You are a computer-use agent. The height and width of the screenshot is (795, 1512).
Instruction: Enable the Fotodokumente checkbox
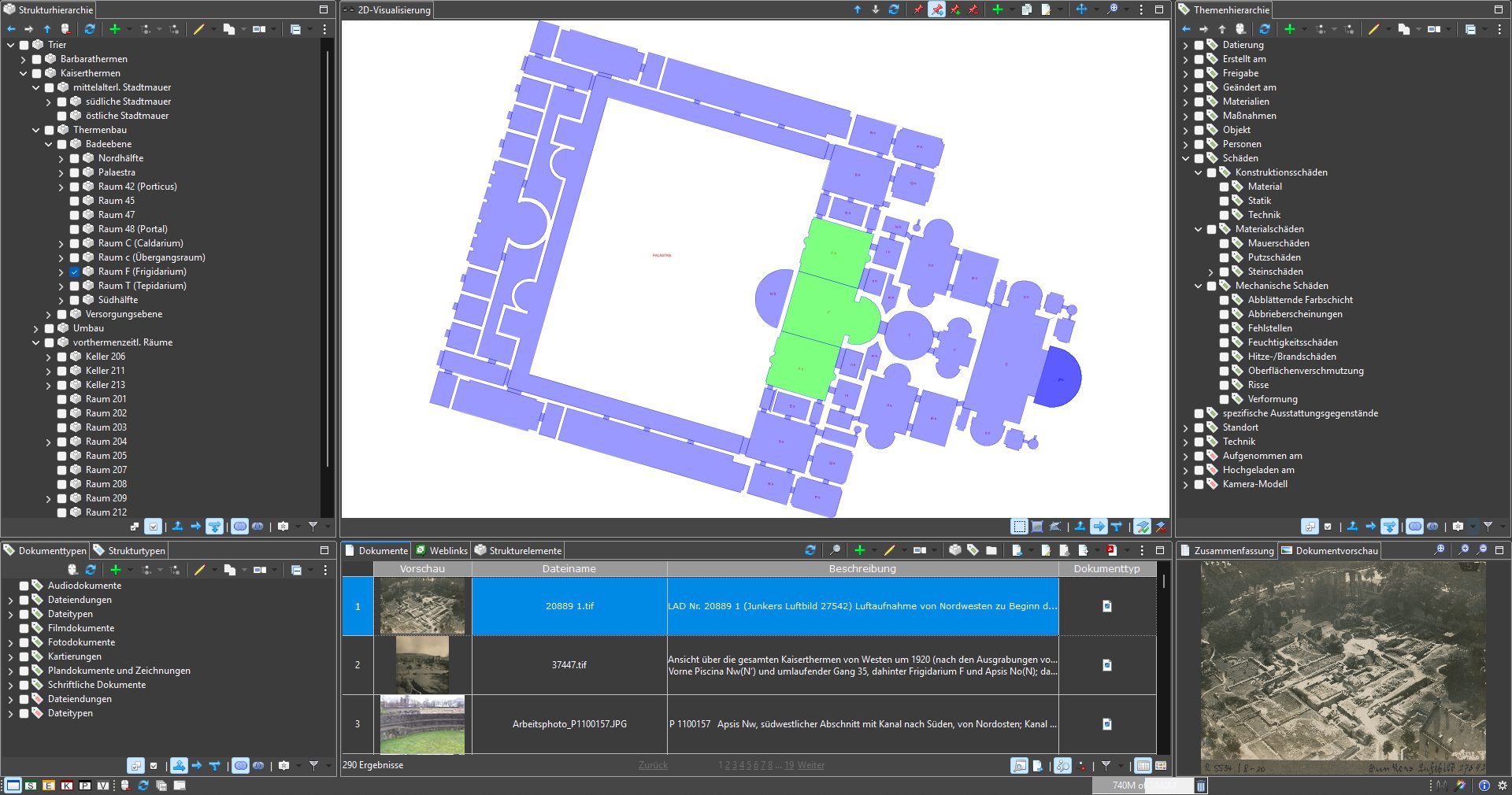point(24,642)
